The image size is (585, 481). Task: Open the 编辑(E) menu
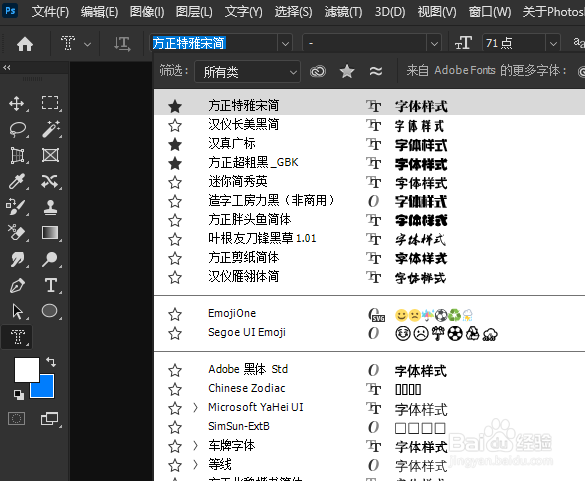99,12
